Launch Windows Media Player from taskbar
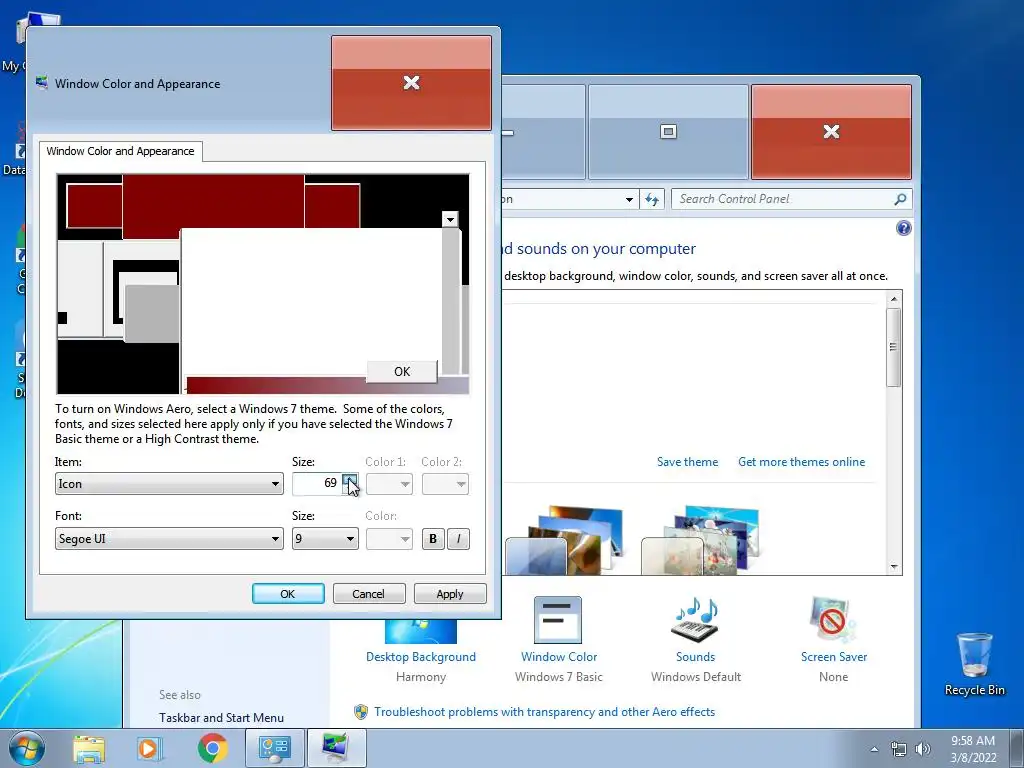Viewport: 1024px width, 768px height. [x=149, y=748]
